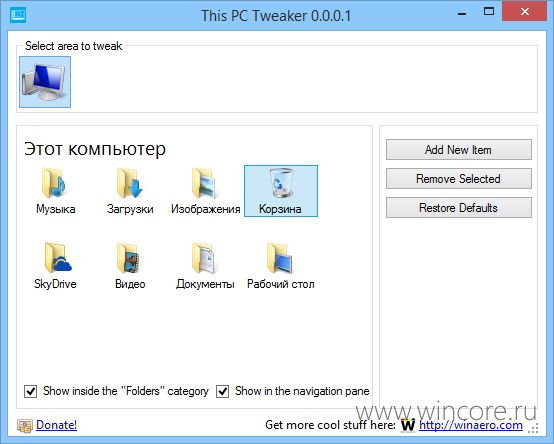Click the donate coins icon

pos(25,426)
